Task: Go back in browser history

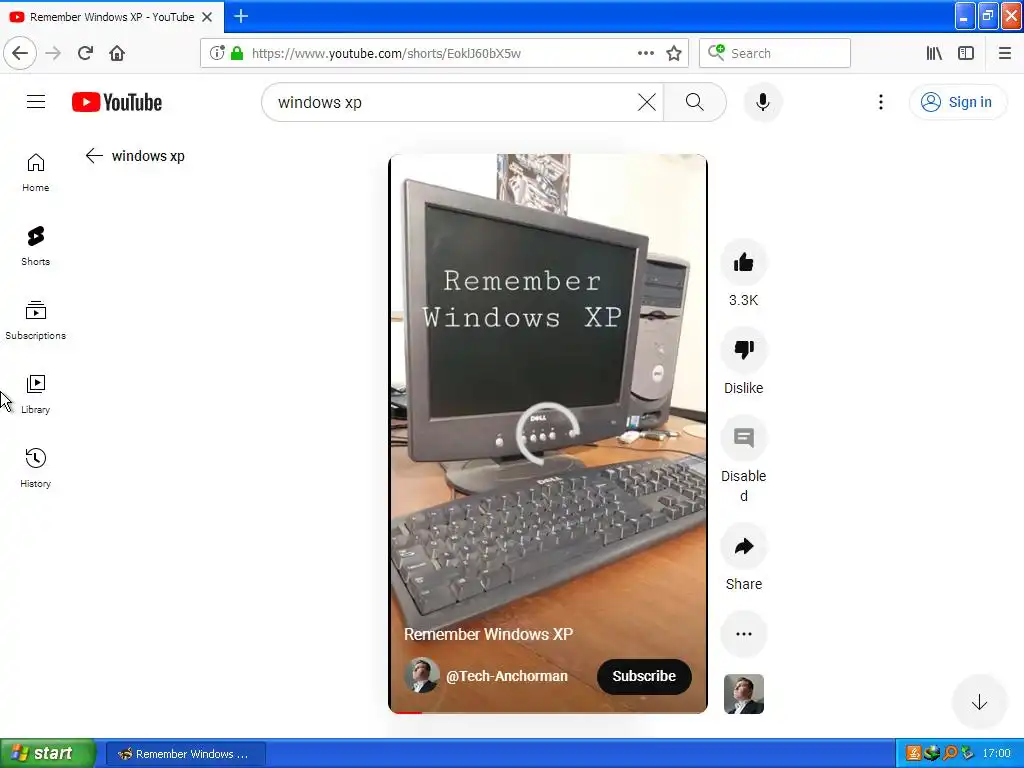Action: click(x=20, y=53)
